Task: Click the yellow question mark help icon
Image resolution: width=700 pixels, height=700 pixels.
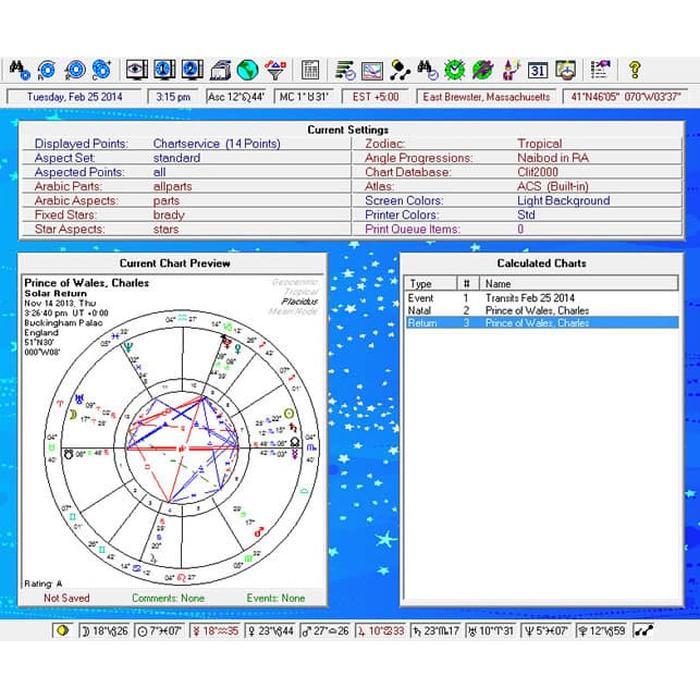Action: point(634,70)
